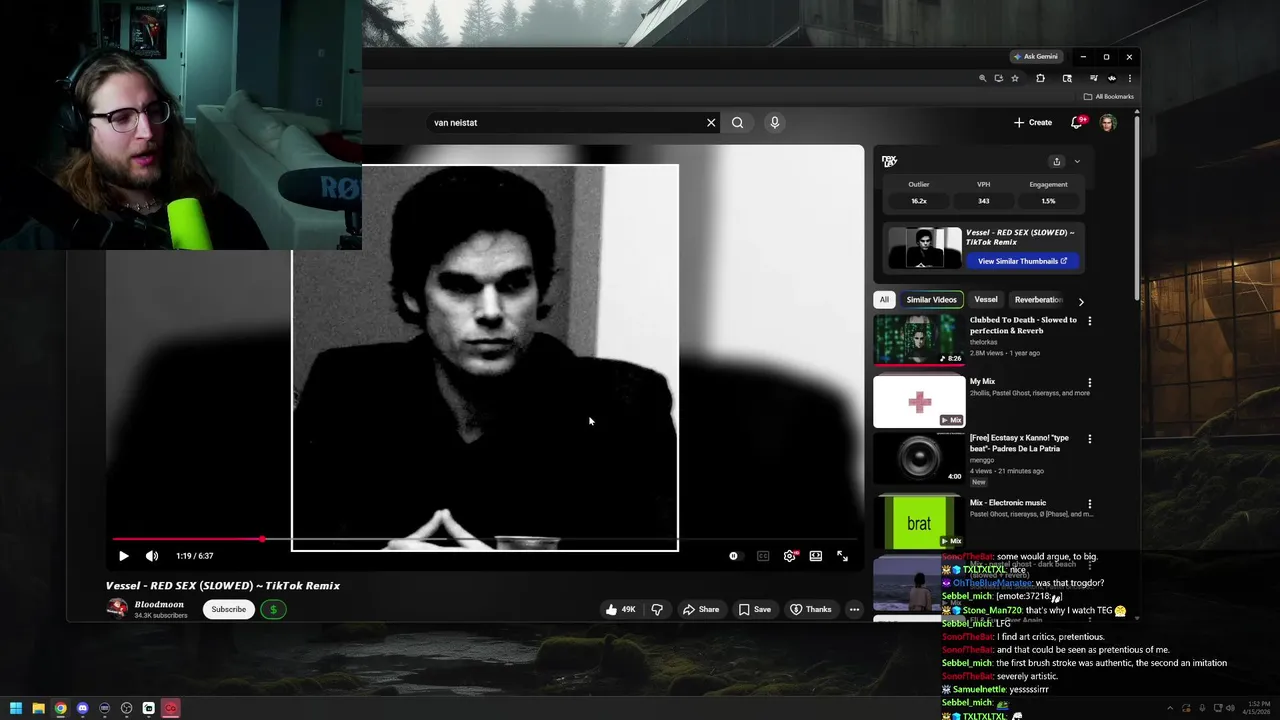Open the player settings gear
Viewport: 1280px width, 720px height.
(x=790, y=556)
